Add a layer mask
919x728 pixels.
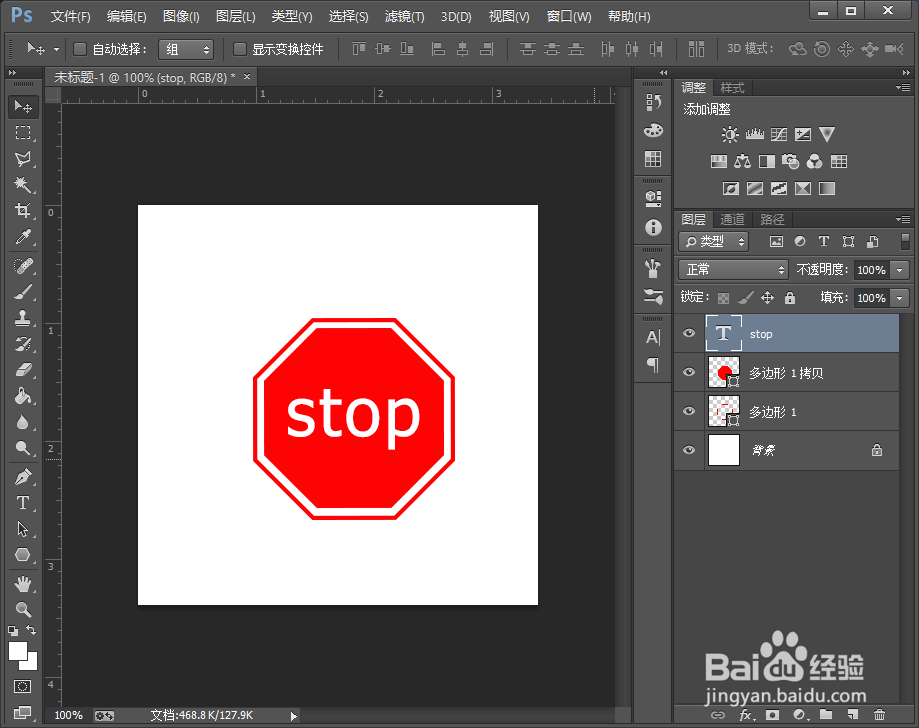click(772, 715)
